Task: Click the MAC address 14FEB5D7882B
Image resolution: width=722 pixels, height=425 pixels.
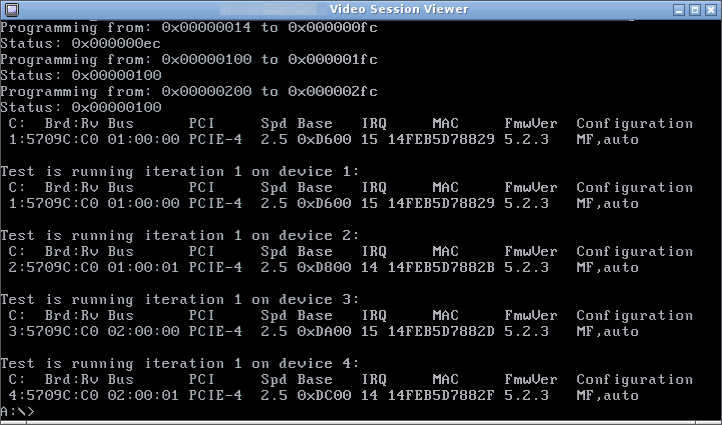Action: pos(441,267)
